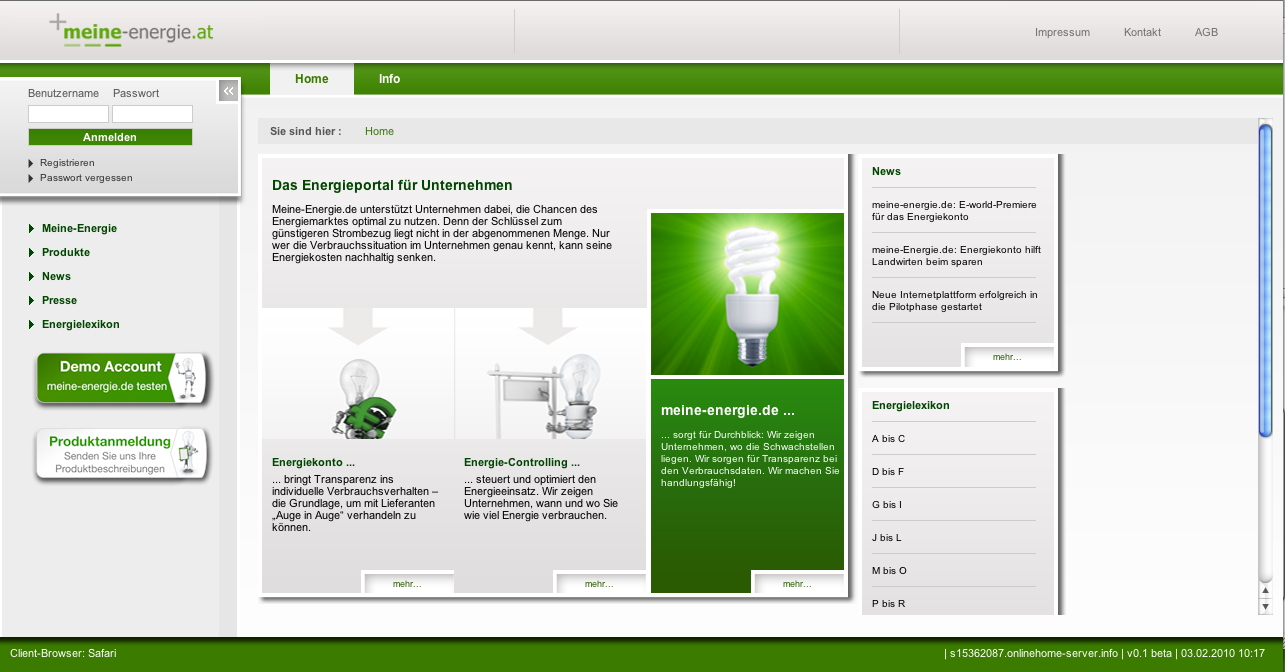The height and width of the screenshot is (672, 1285).
Task: Collapse the login panel with double-arrow icon
Action: pyautogui.click(x=229, y=91)
